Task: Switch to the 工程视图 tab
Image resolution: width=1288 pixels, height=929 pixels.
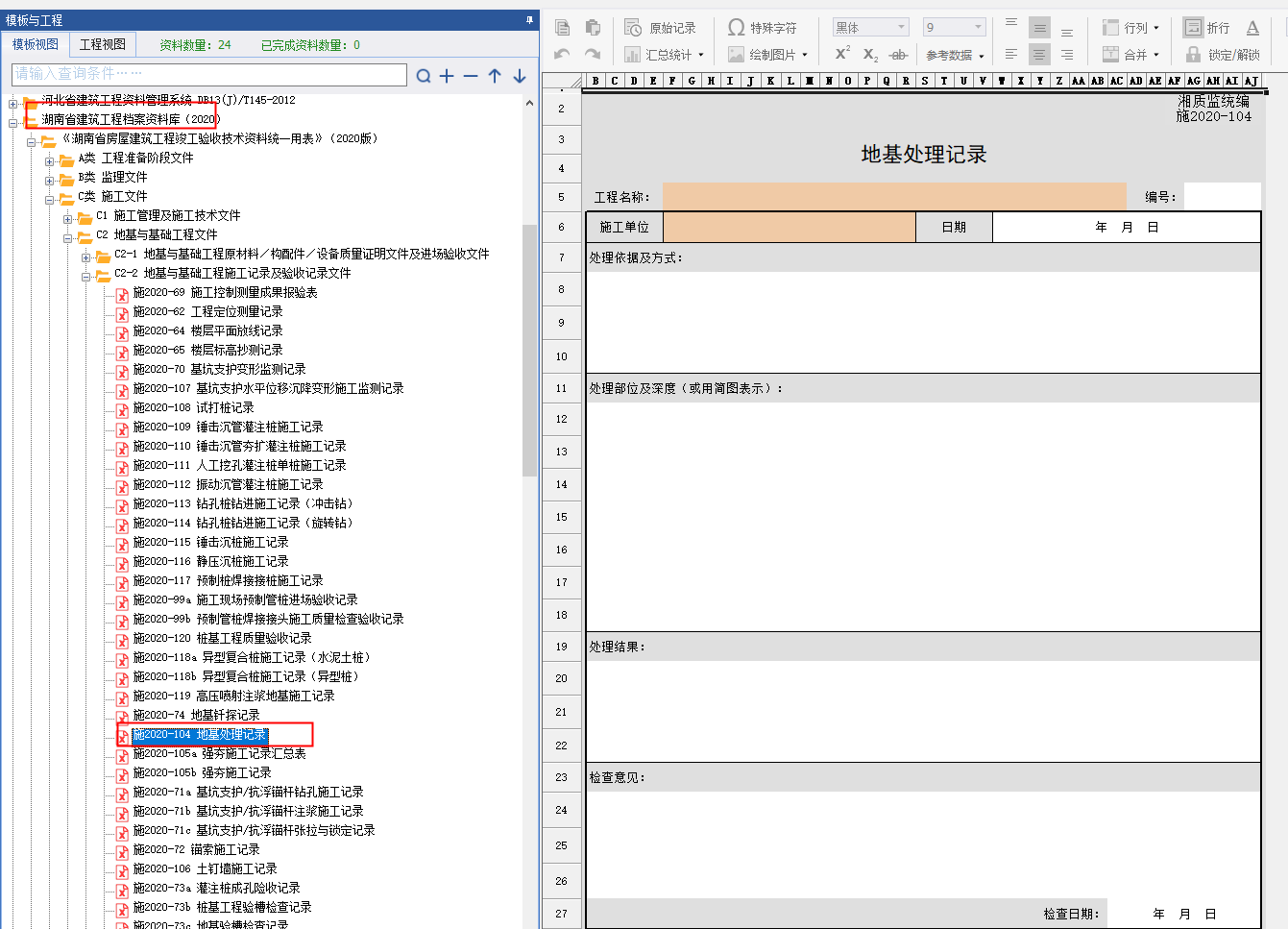Action: point(103,44)
